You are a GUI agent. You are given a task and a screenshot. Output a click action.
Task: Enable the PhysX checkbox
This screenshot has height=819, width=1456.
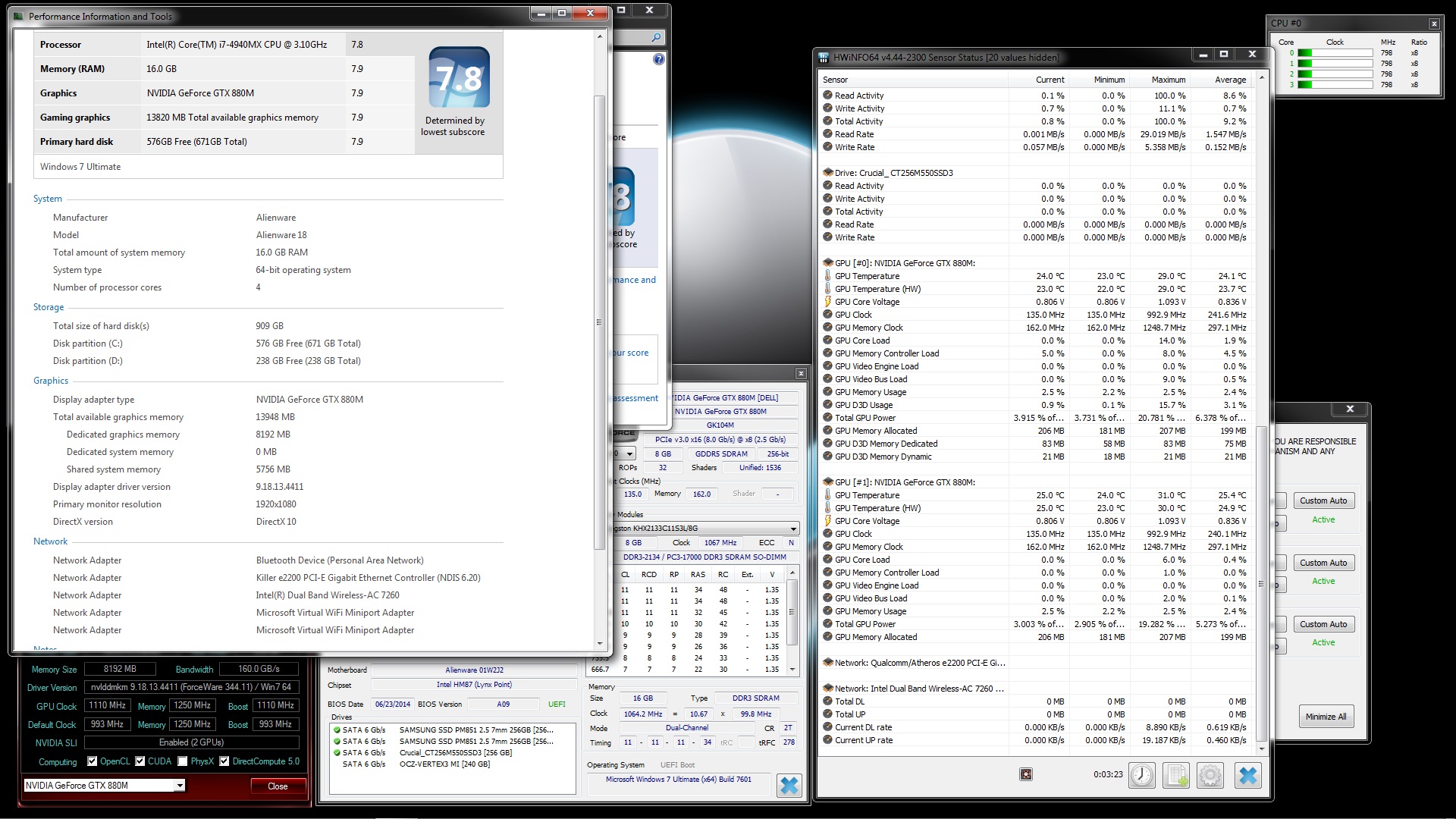pos(182,761)
